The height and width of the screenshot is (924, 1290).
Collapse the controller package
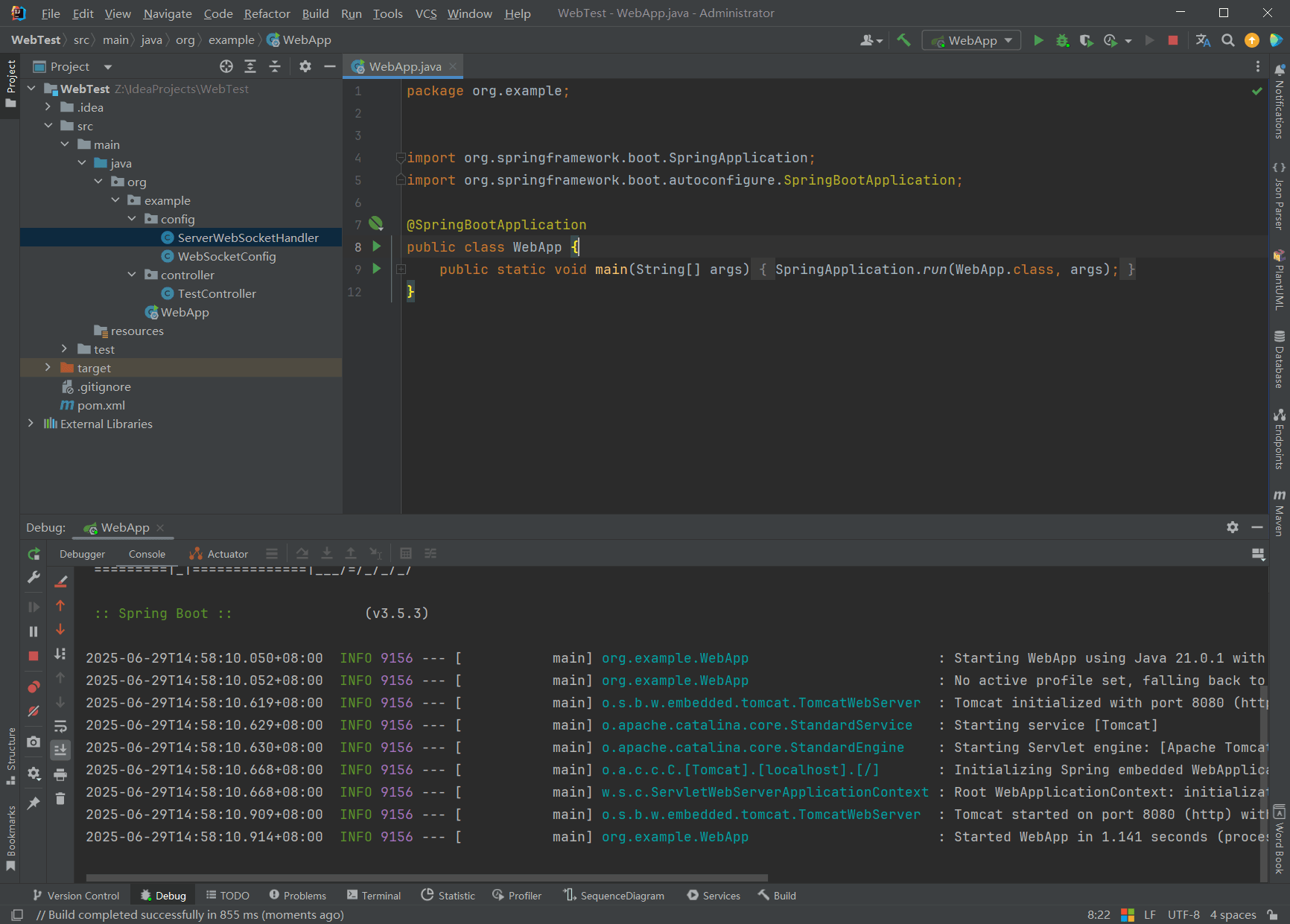coord(132,275)
